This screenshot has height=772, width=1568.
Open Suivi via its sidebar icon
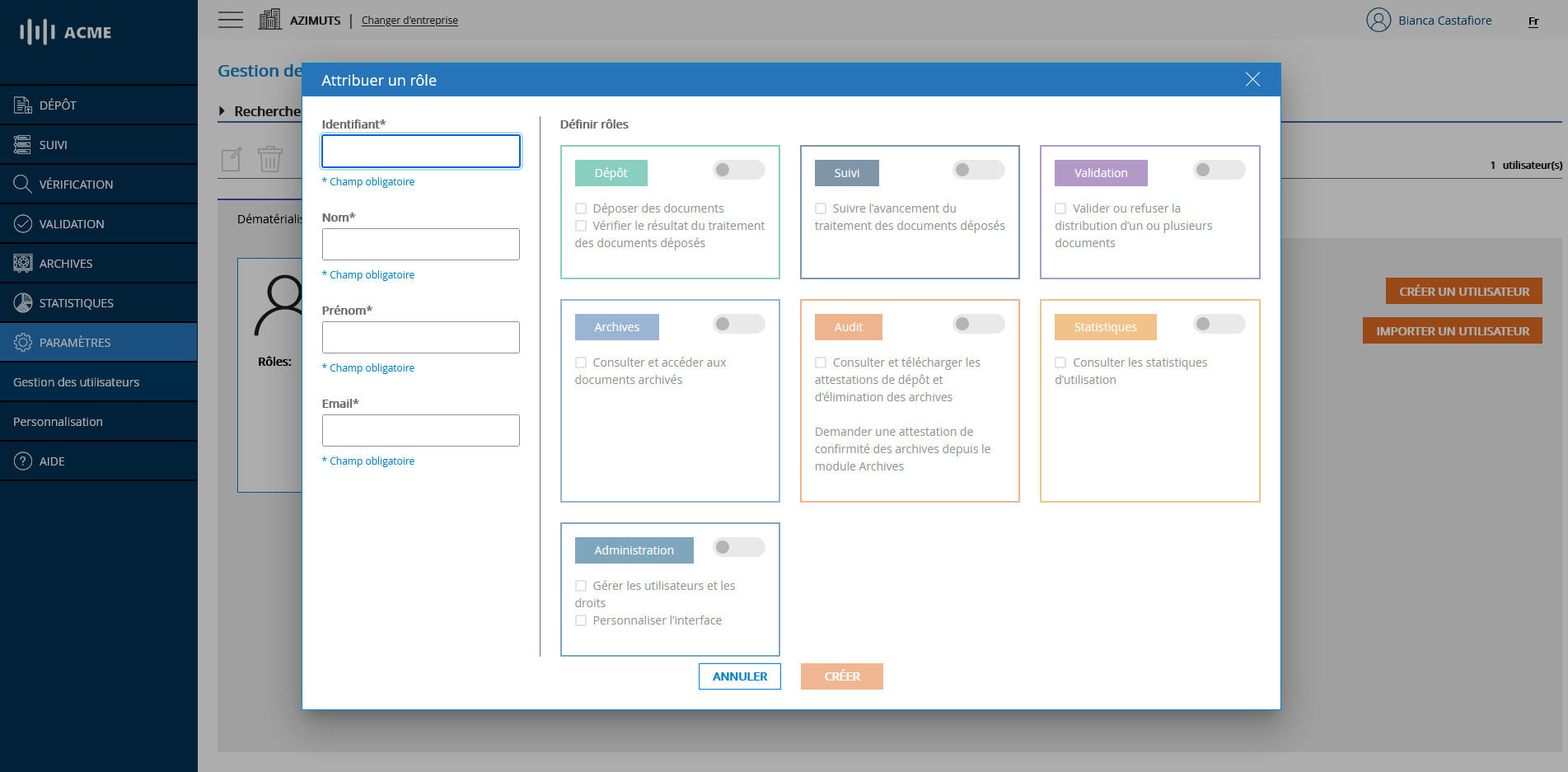[x=22, y=144]
